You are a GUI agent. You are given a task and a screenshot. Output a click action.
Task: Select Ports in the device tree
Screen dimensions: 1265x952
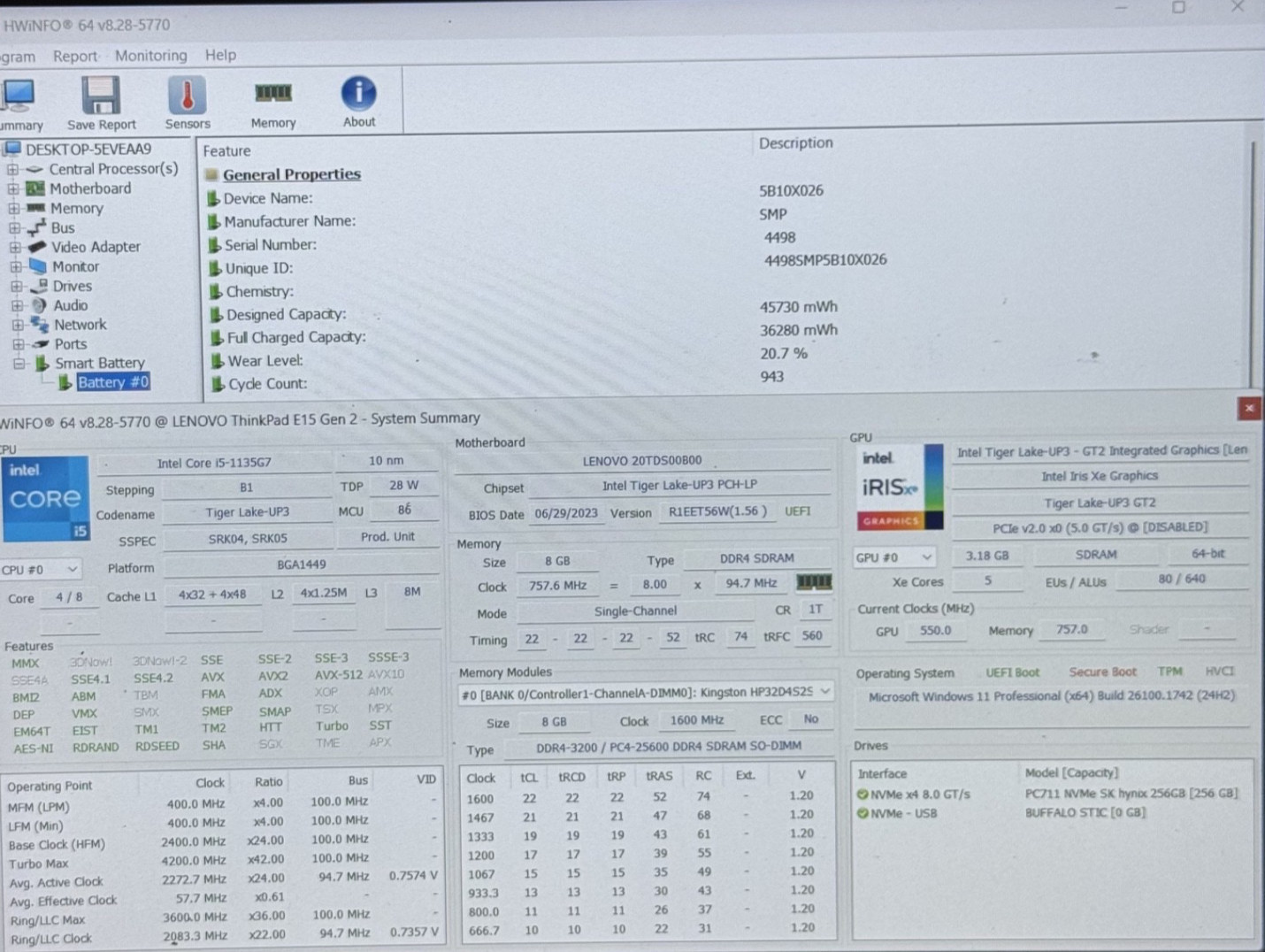[x=71, y=344]
